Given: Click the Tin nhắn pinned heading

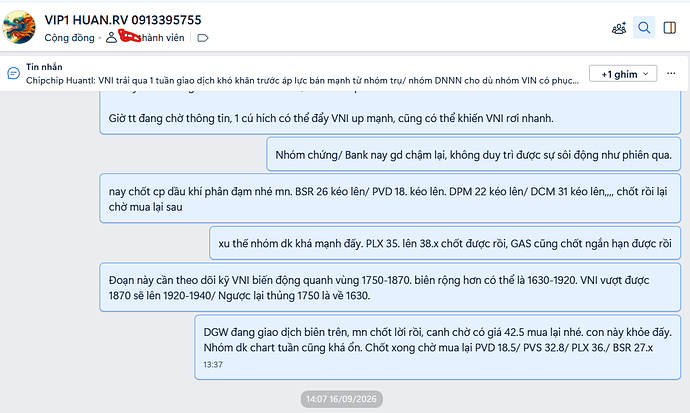Looking at the screenshot, I should point(44,67).
